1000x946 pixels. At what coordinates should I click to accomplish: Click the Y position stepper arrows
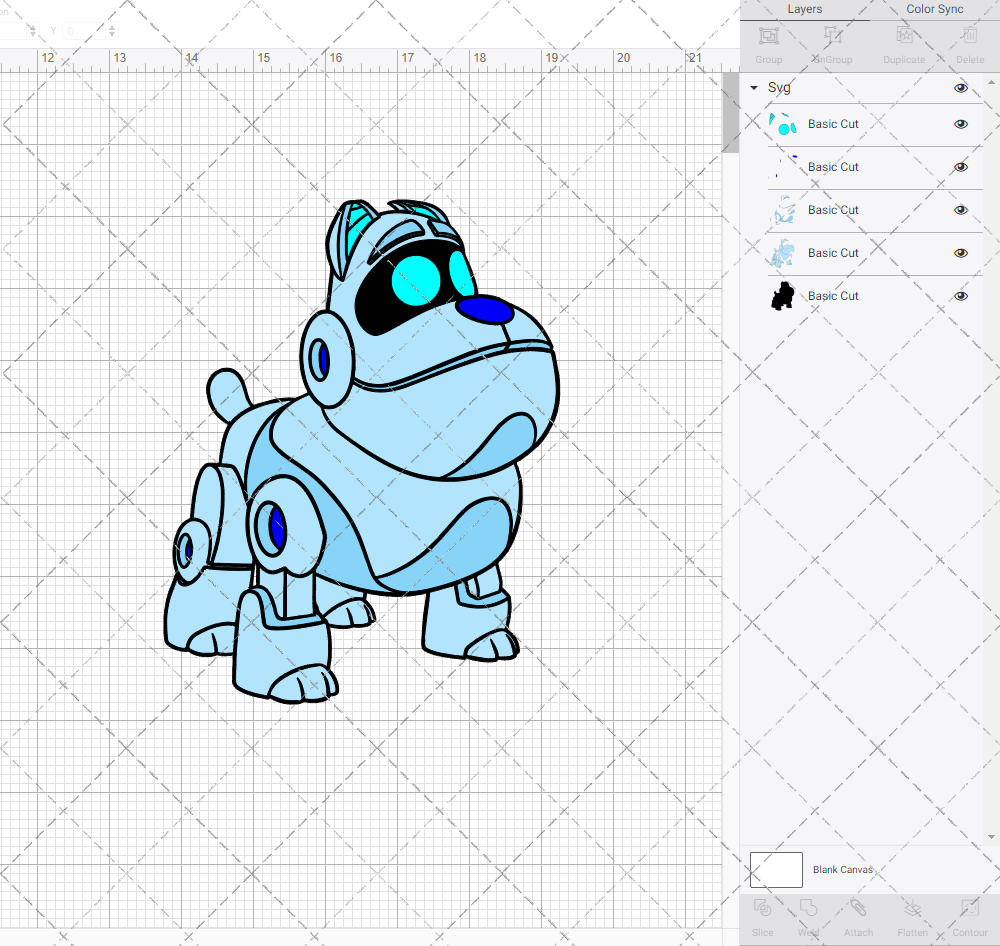point(112,31)
